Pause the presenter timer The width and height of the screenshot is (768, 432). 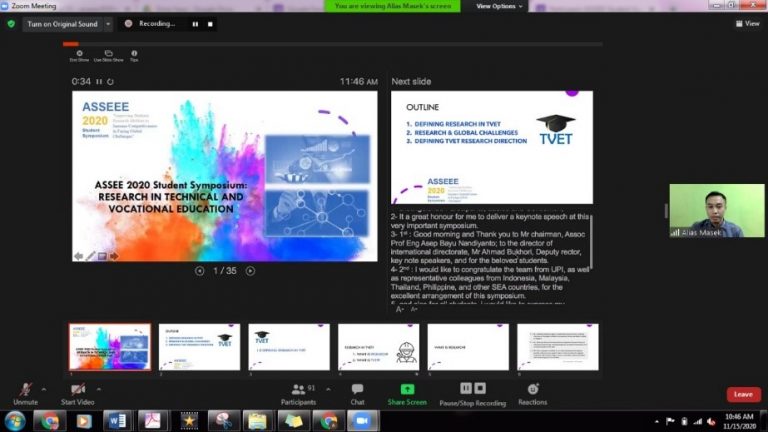coord(99,82)
